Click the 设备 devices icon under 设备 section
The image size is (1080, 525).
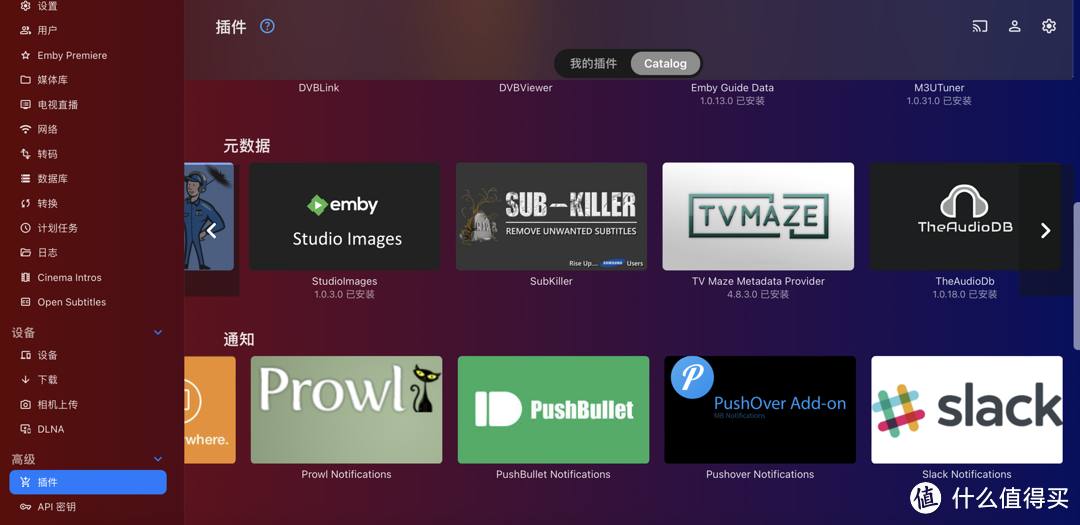point(25,356)
